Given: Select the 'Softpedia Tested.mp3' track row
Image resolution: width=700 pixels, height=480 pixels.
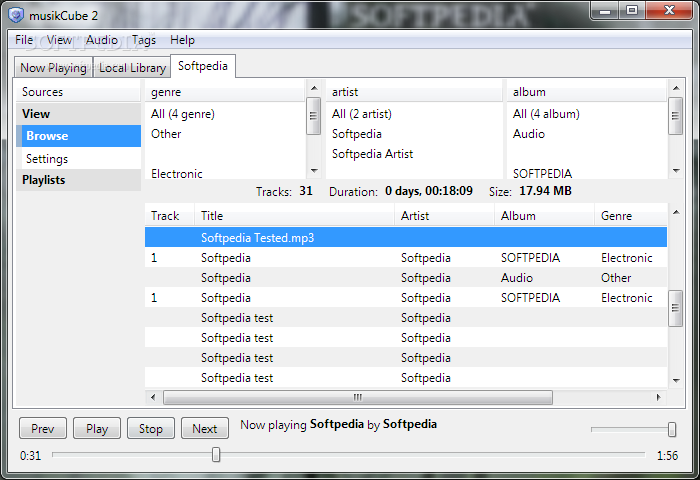Looking at the screenshot, I should [x=406, y=238].
